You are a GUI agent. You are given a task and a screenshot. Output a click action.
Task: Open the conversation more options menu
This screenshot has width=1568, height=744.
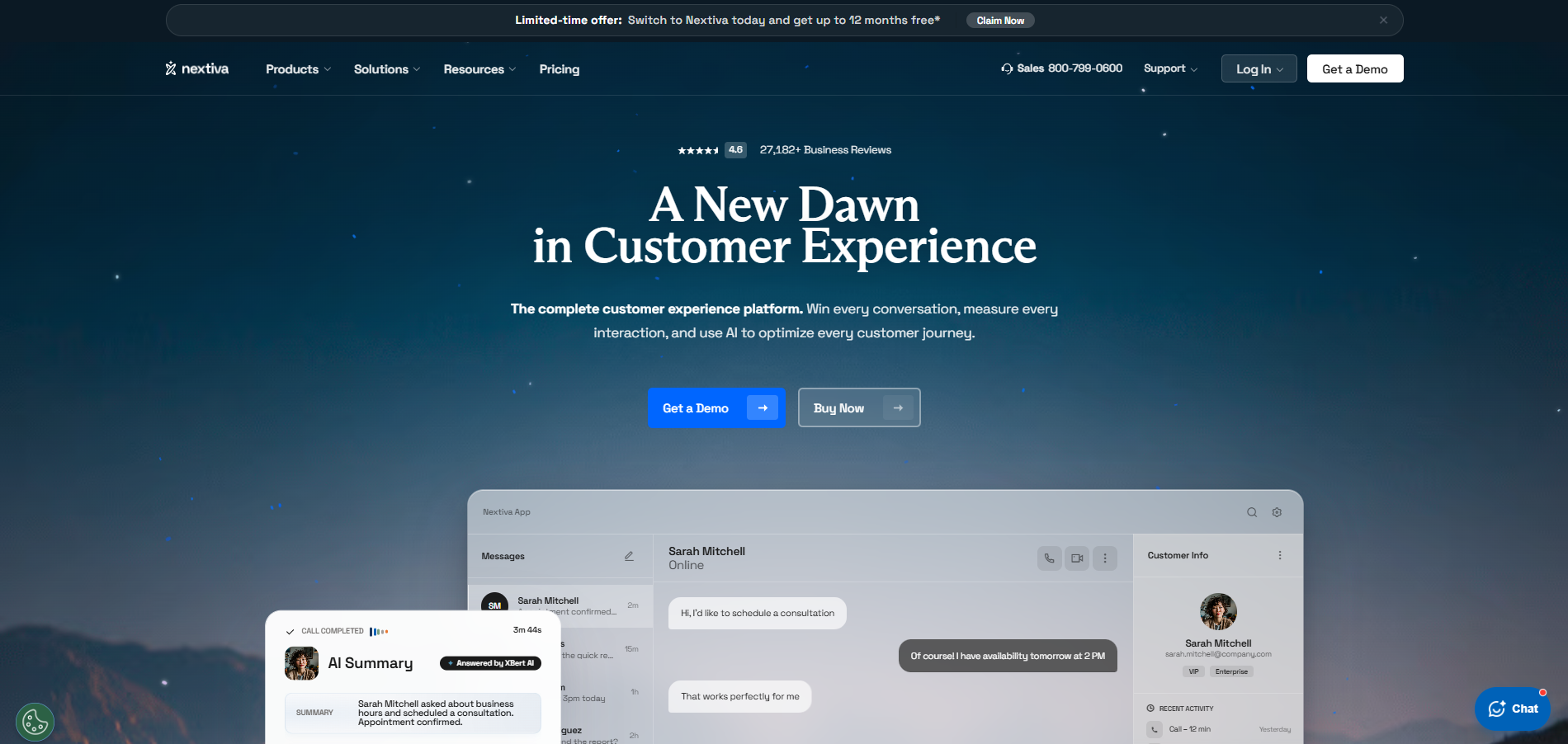pos(1105,558)
